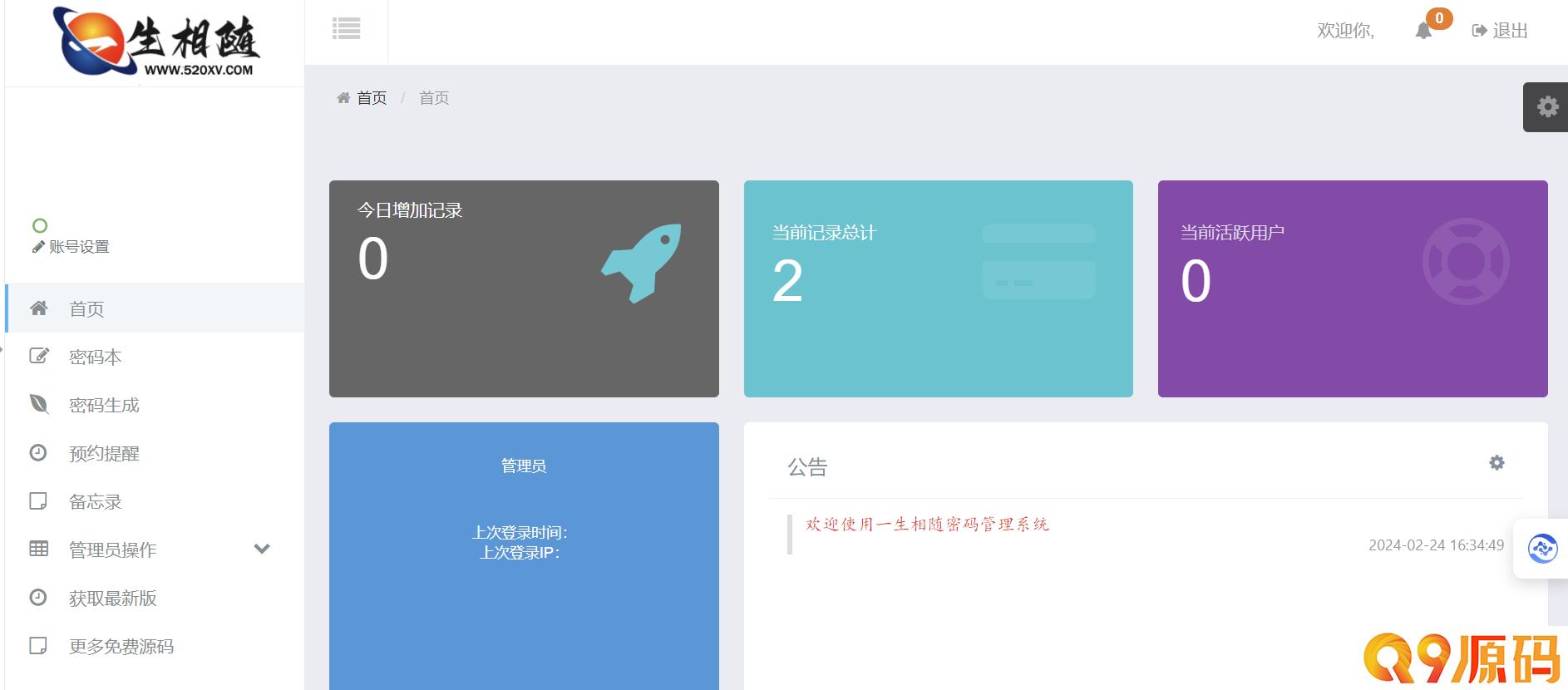Click the leaf icon for 密码生成
This screenshot has height=690, width=1568.
pyautogui.click(x=39, y=404)
